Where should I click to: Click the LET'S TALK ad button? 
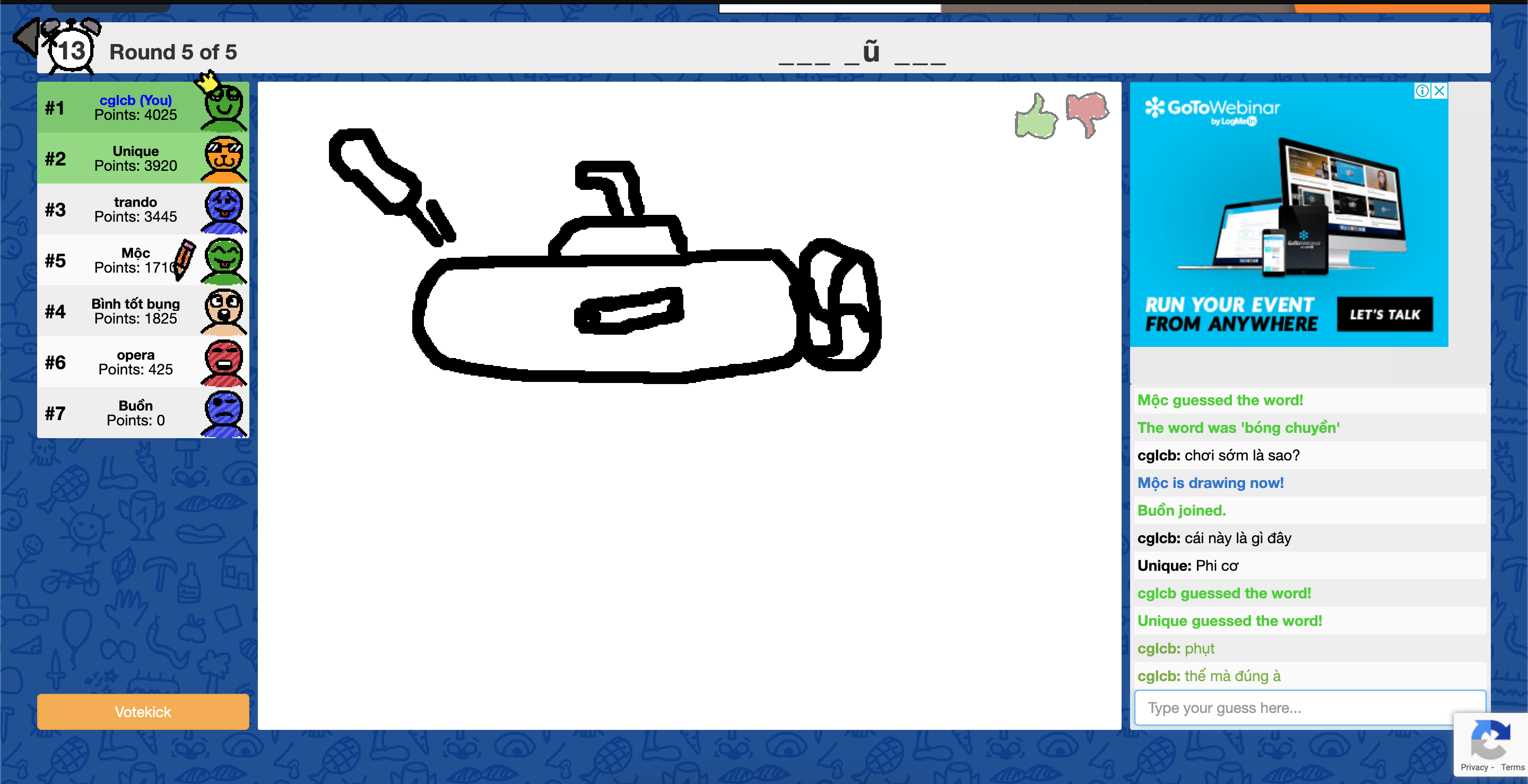(1384, 315)
